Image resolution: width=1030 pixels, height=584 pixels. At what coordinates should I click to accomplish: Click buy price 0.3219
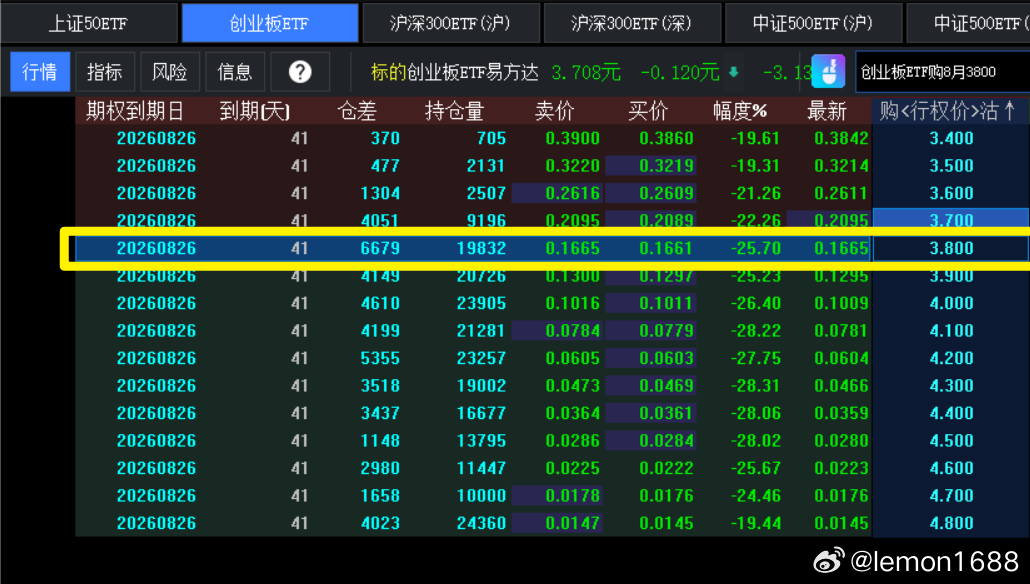(x=666, y=166)
